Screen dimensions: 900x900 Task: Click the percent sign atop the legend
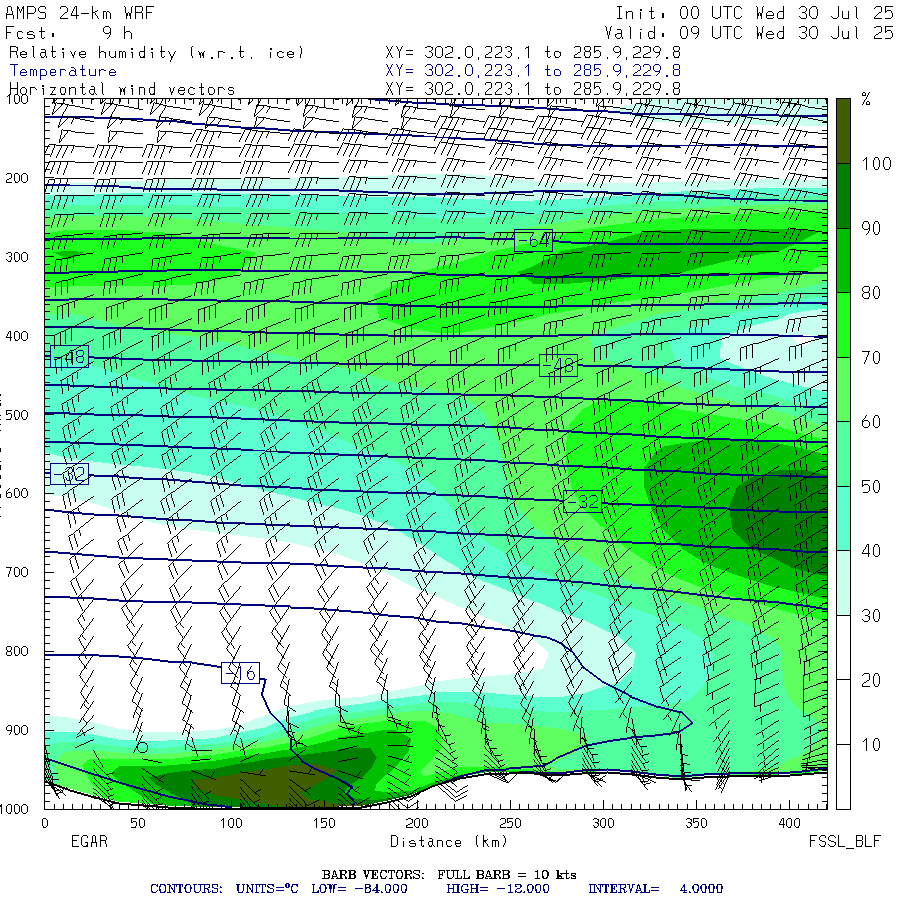pyautogui.click(x=866, y=99)
